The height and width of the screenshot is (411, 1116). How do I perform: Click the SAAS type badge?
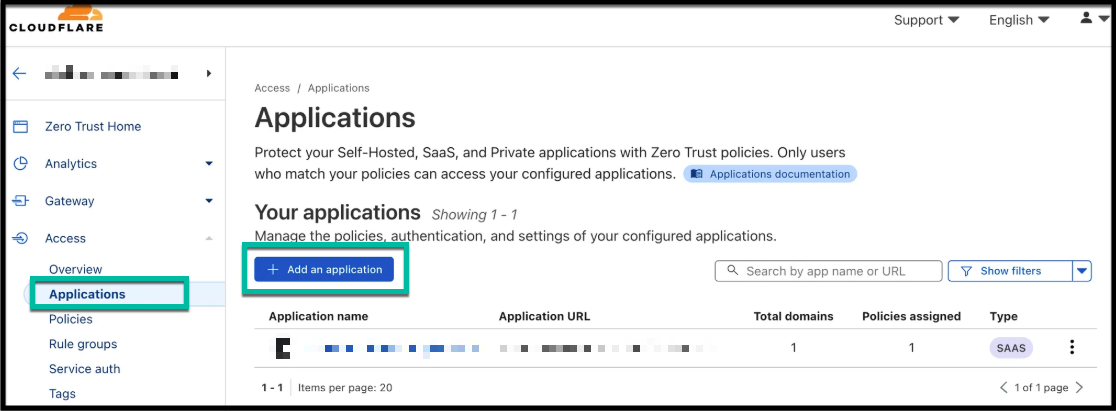point(1011,348)
